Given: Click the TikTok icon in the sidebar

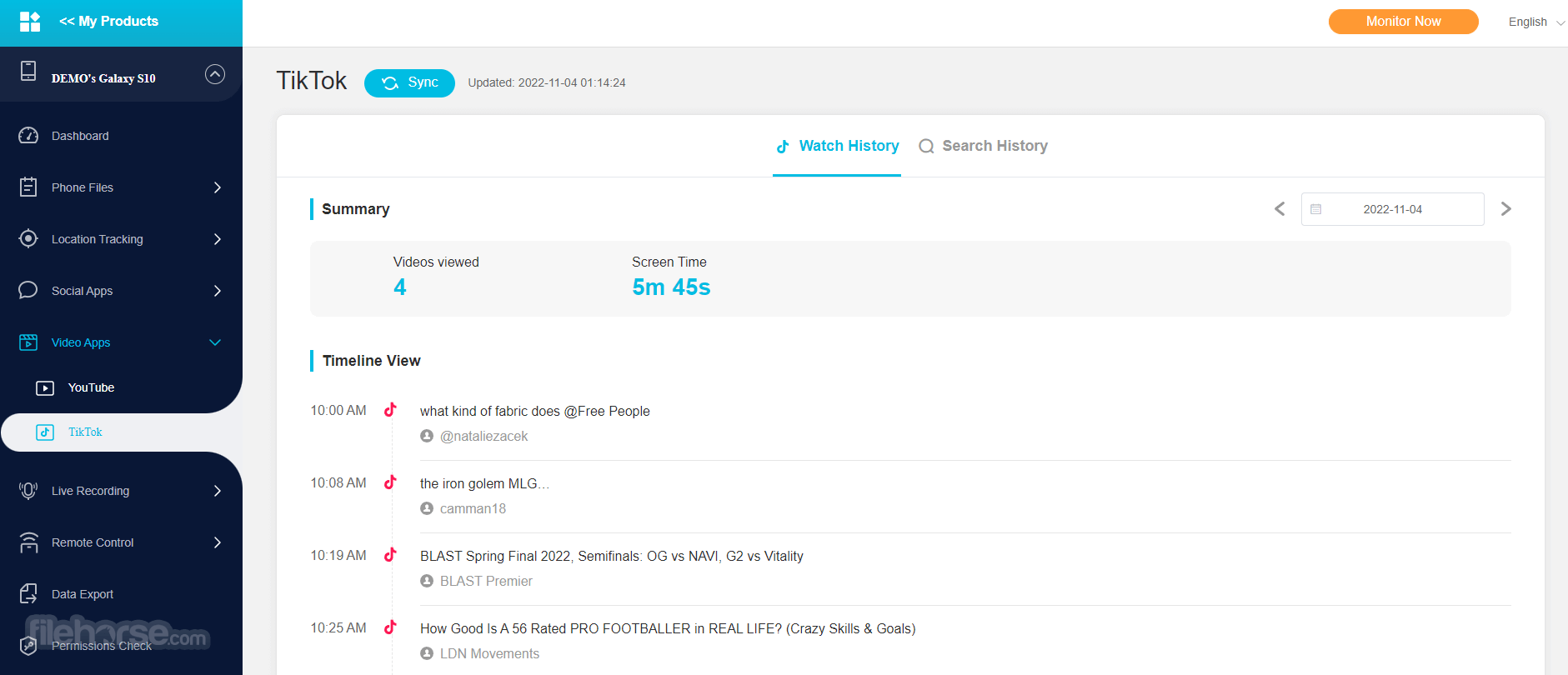Looking at the screenshot, I should tap(45, 432).
